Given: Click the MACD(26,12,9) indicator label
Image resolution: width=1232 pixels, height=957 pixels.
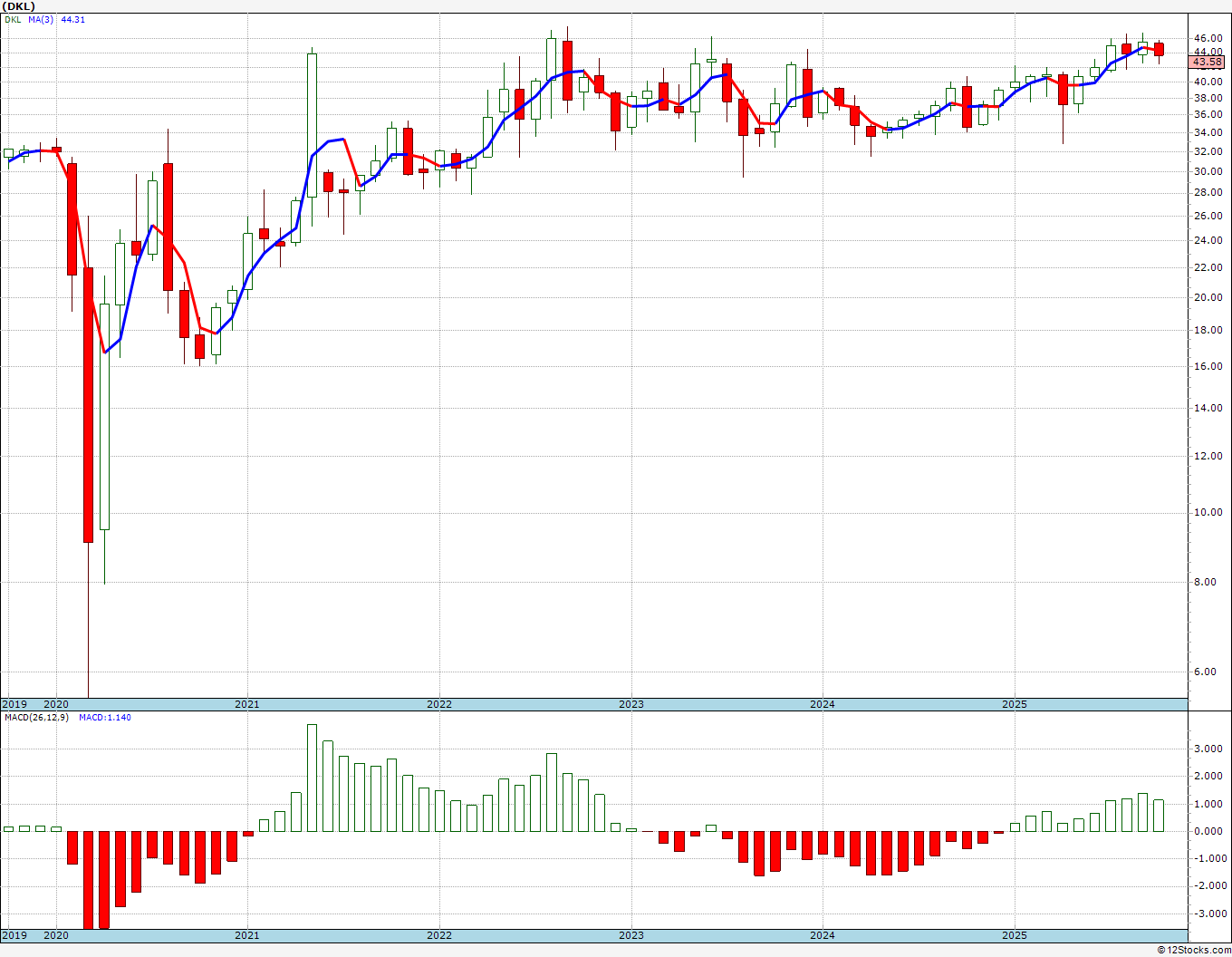Looking at the screenshot, I should click(36, 718).
